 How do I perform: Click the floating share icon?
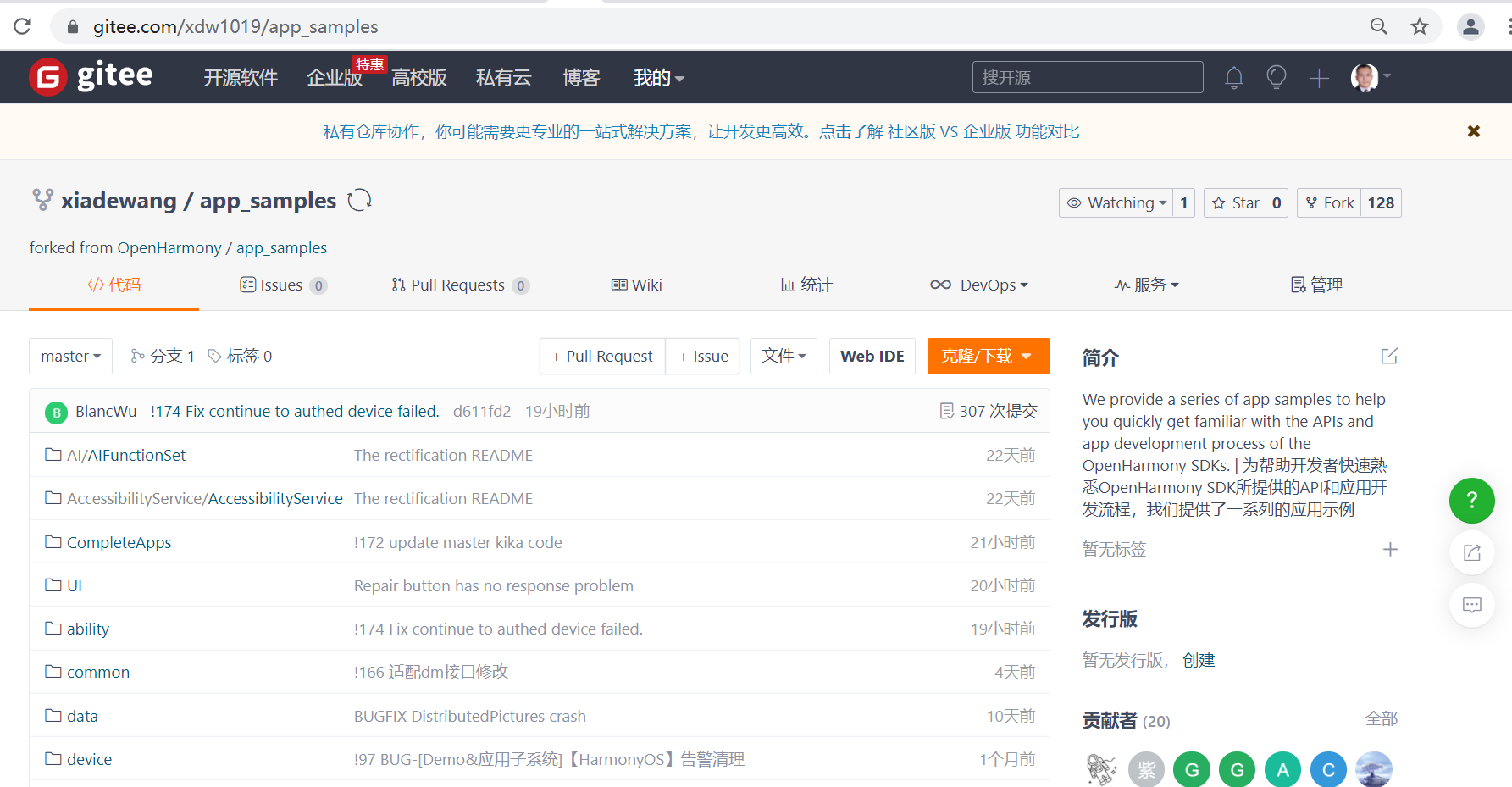(1472, 552)
